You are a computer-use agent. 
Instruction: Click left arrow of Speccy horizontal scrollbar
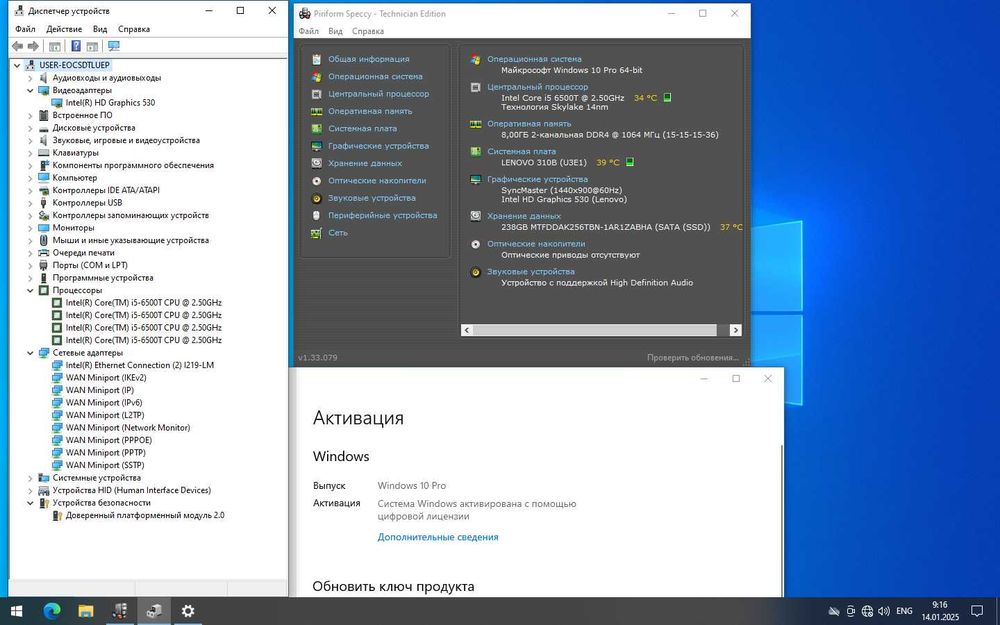pos(467,330)
